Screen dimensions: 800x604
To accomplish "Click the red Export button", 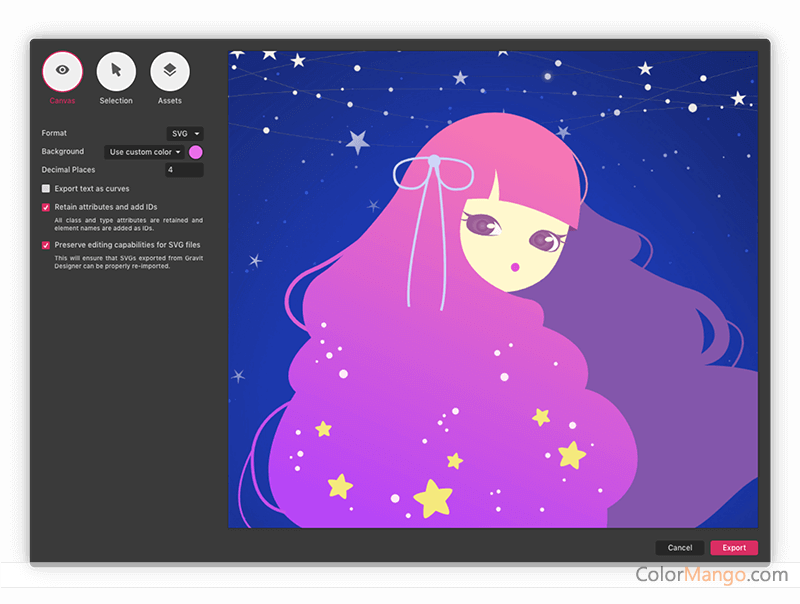I will pos(734,548).
